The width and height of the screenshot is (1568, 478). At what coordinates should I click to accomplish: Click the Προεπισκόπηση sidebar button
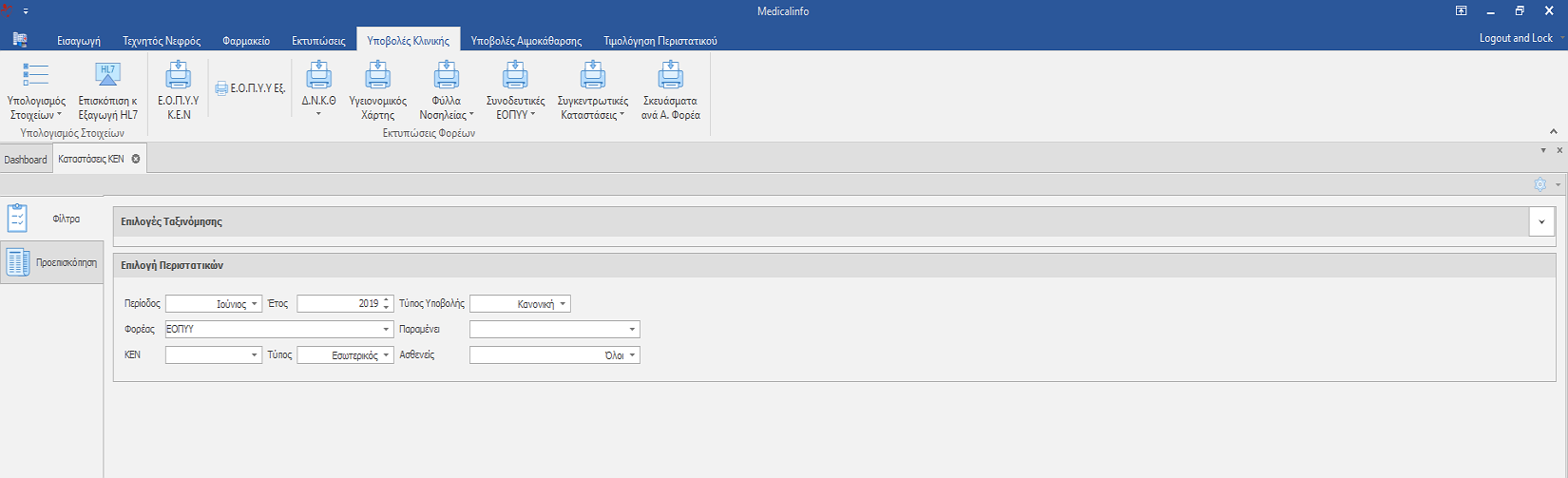pos(51,262)
